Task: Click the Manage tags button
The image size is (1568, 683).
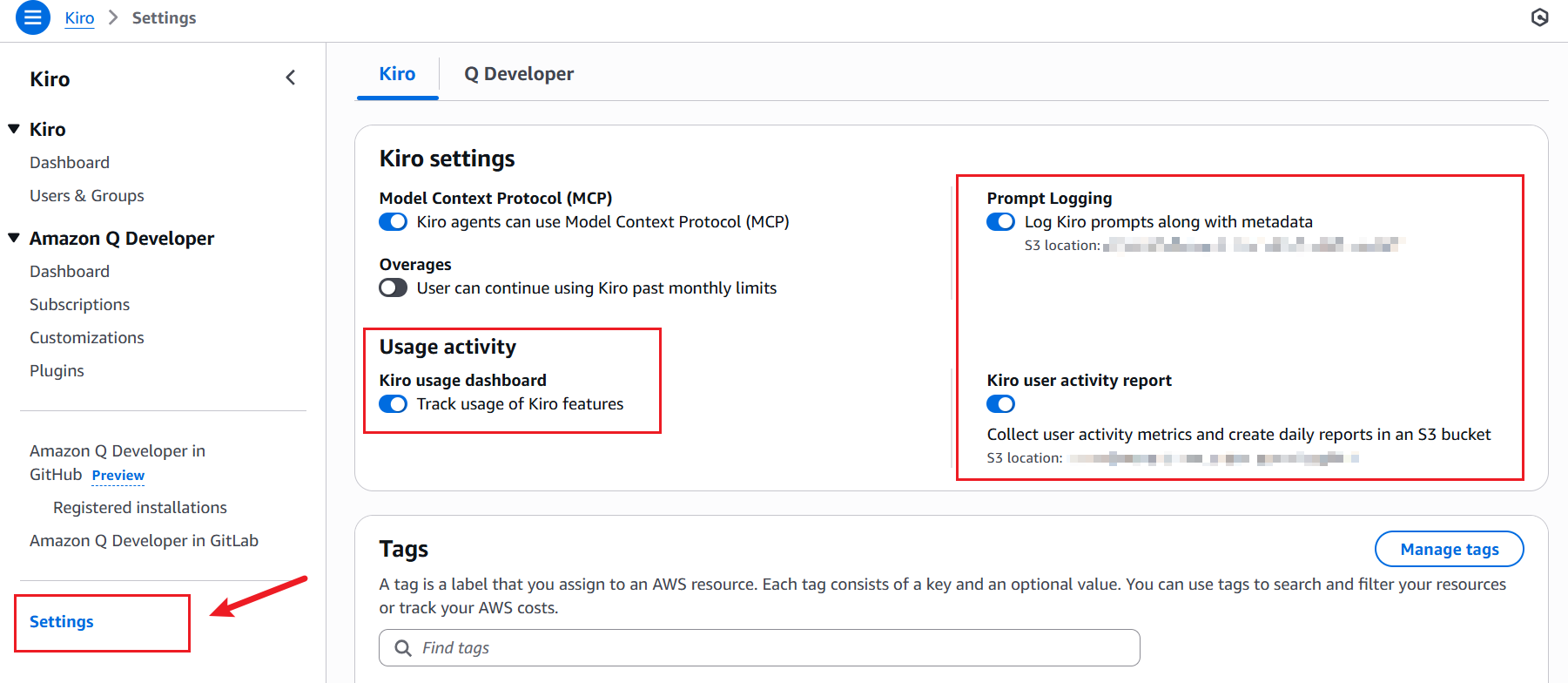Action: tap(1449, 549)
